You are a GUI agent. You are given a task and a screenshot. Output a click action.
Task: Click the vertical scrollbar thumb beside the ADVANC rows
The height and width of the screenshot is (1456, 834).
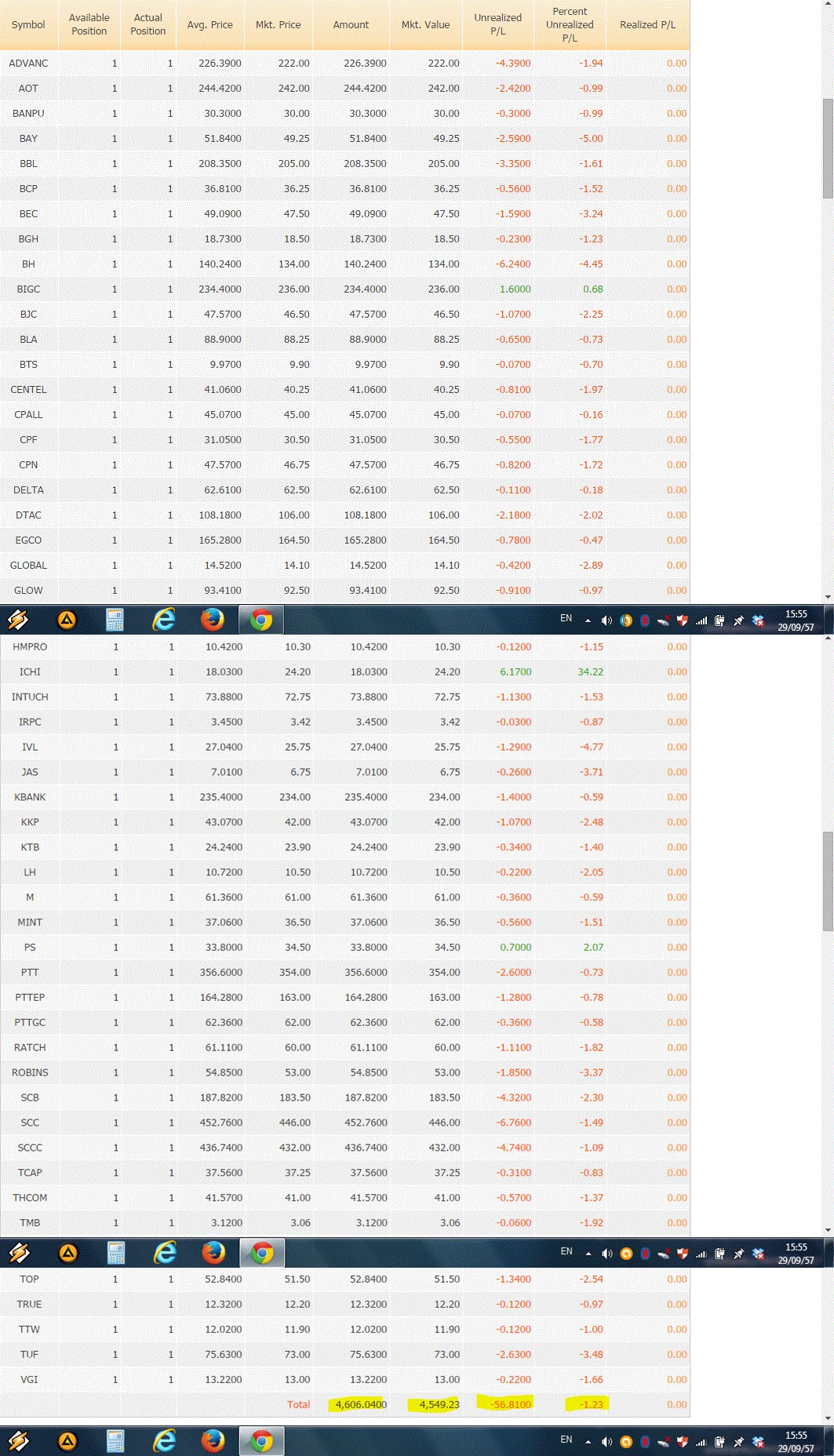pos(828,147)
